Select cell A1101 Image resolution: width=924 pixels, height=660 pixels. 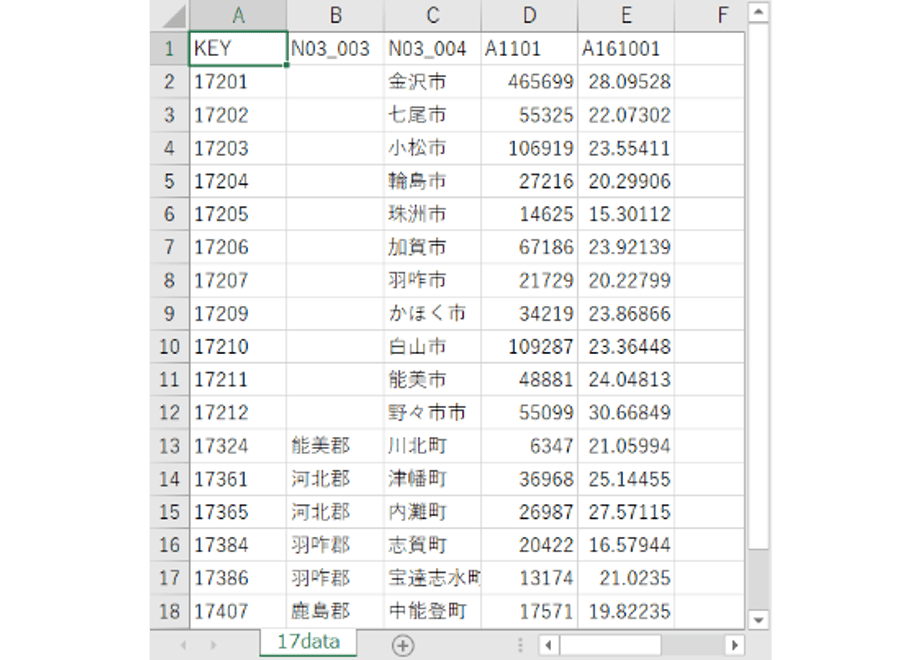click(x=529, y=48)
